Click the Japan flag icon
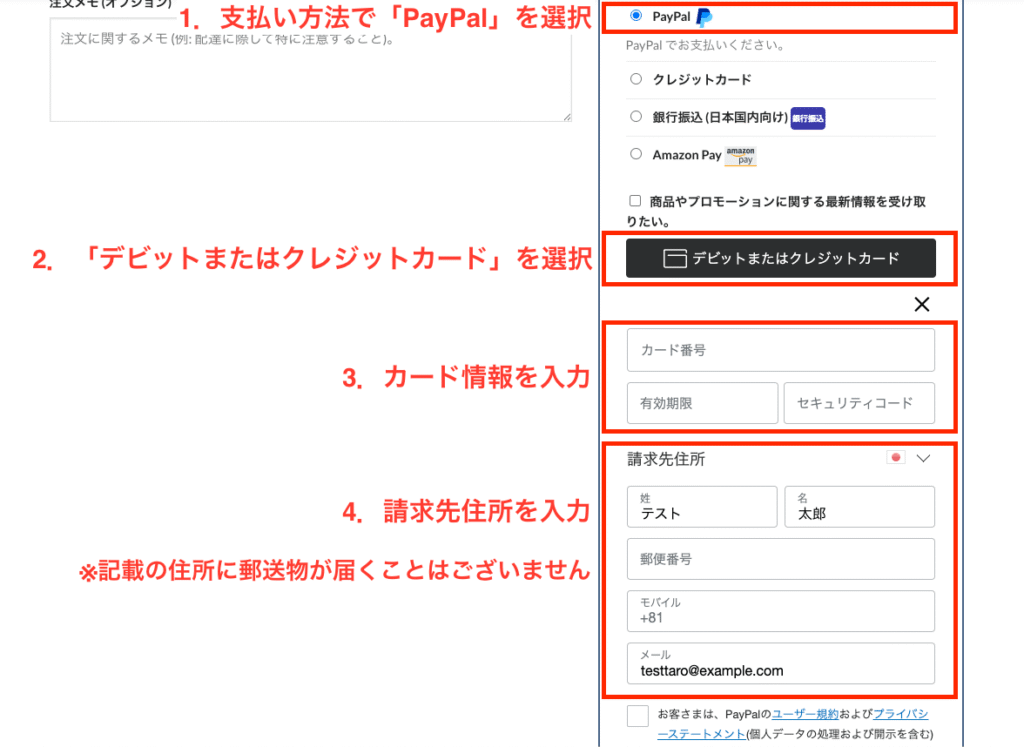 895,458
